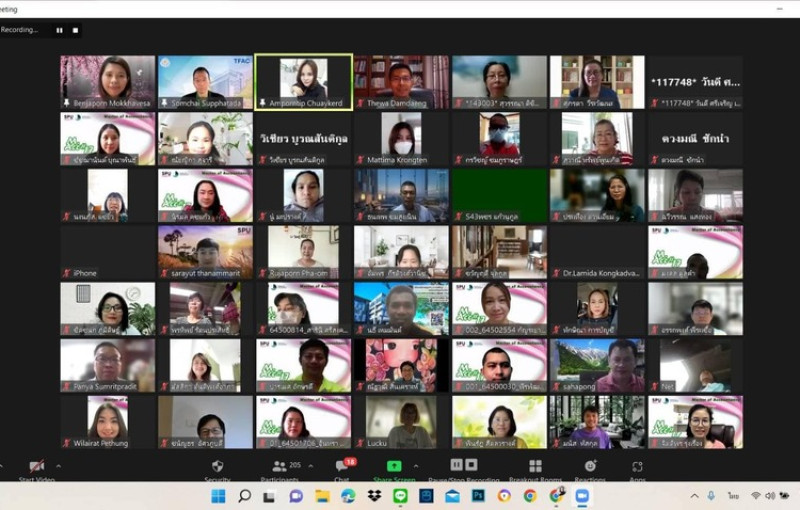Expand the Share Screen options arrow
The width and height of the screenshot is (800, 510).
coord(416,466)
